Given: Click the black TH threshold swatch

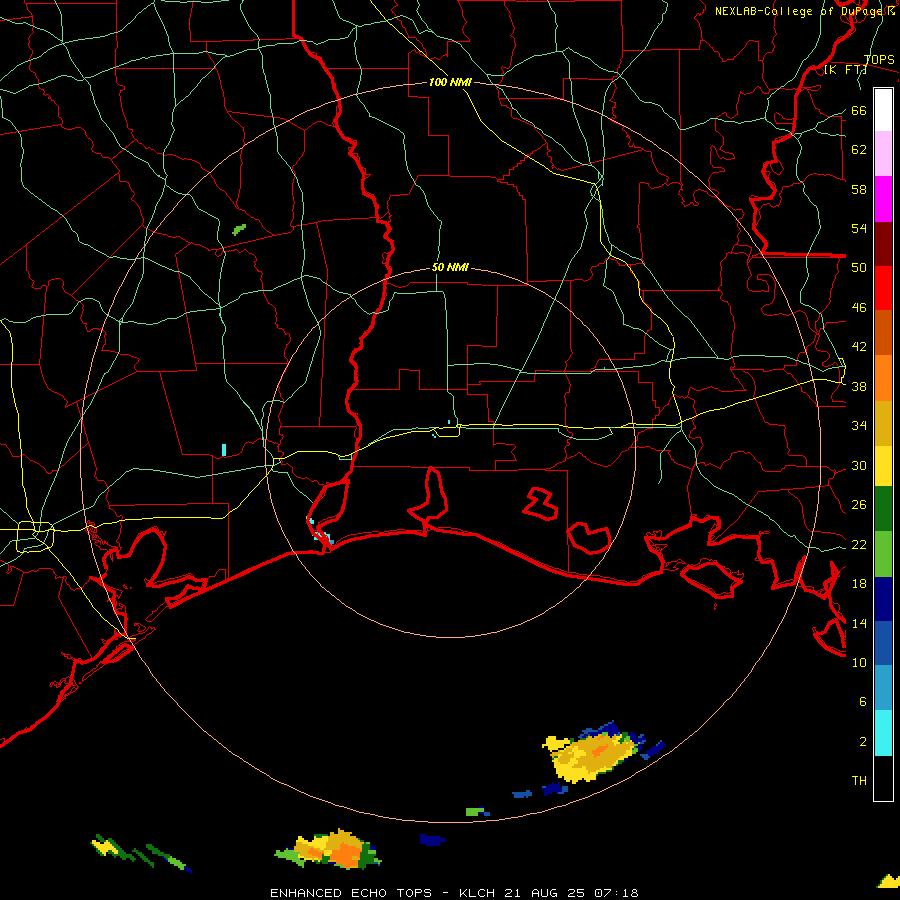Looking at the screenshot, I should tap(883, 778).
